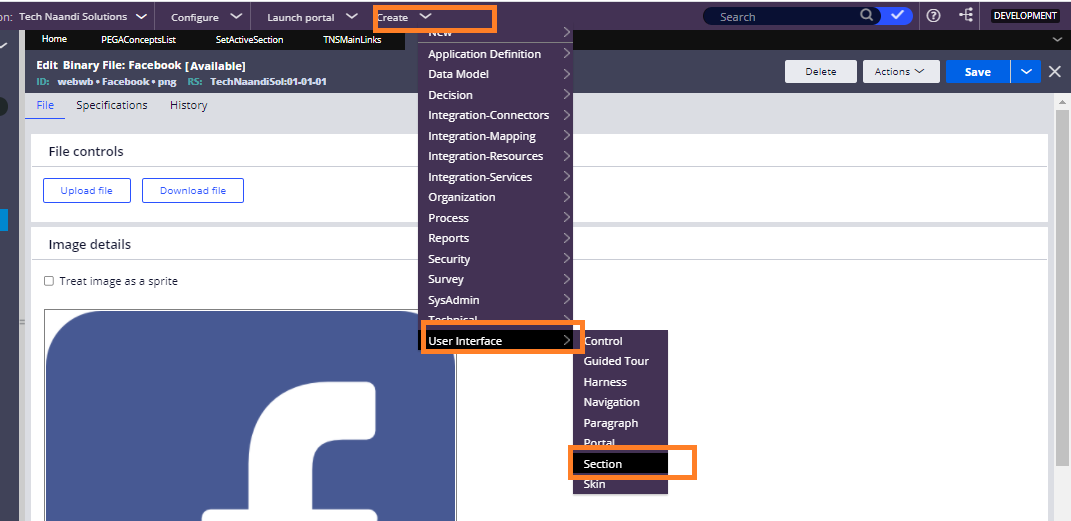Open the File tab
The height and width of the screenshot is (521, 1071).
(45, 105)
